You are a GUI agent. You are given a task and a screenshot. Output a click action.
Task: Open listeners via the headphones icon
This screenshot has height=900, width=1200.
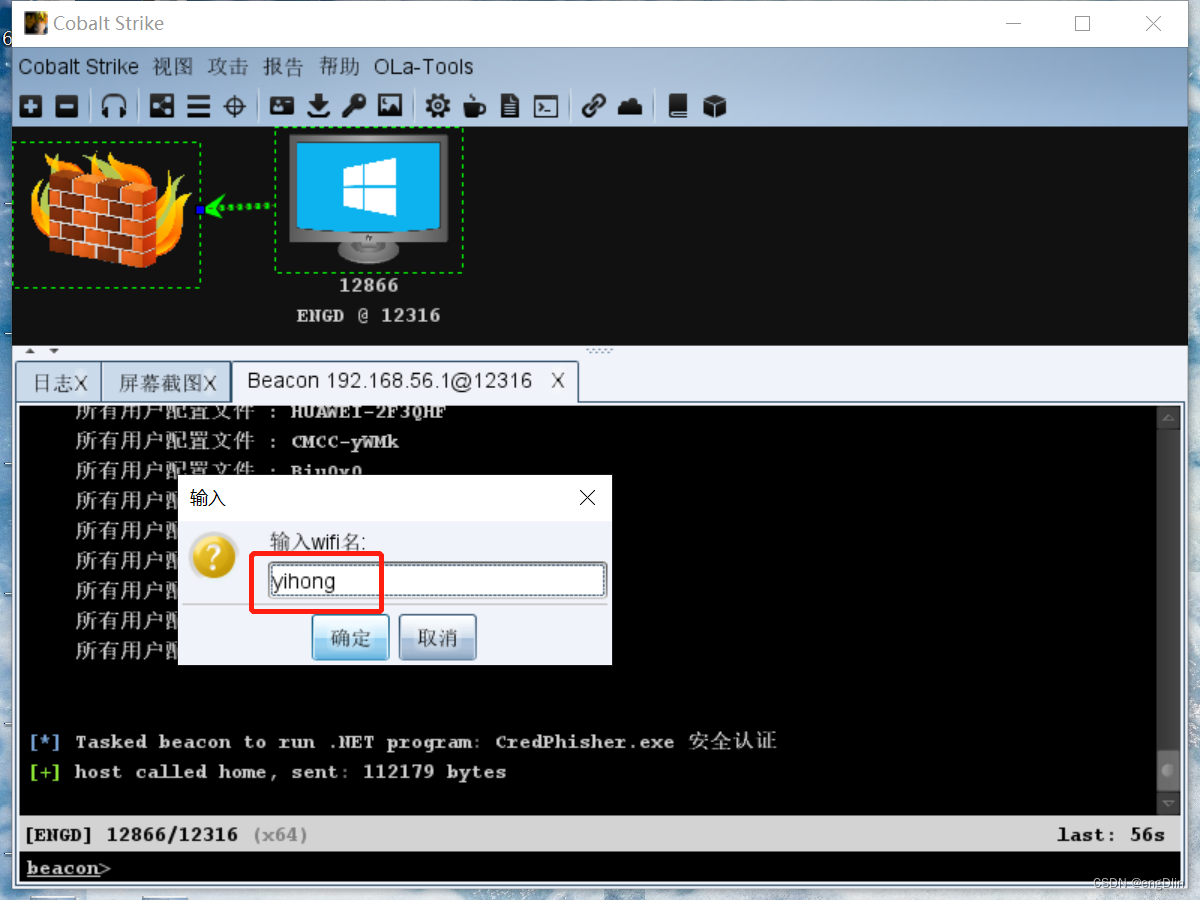click(x=114, y=106)
